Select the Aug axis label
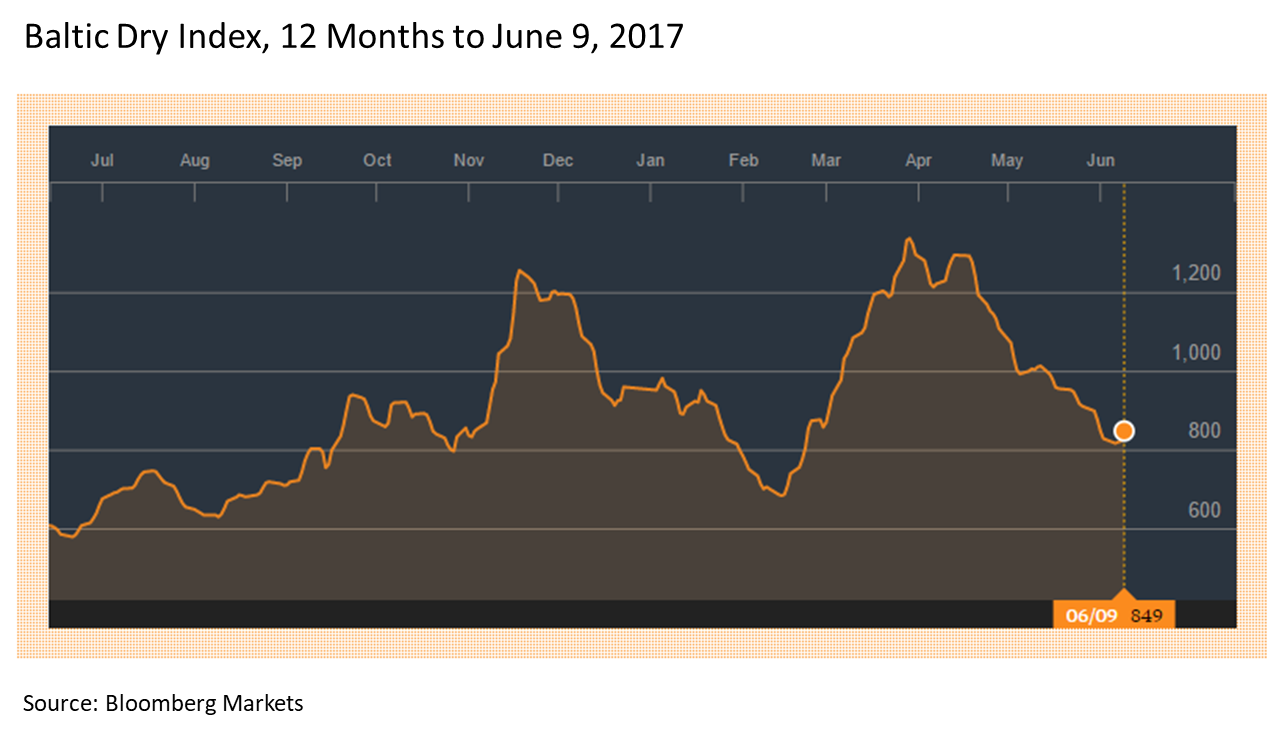1268x733 pixels. (195, 160)
